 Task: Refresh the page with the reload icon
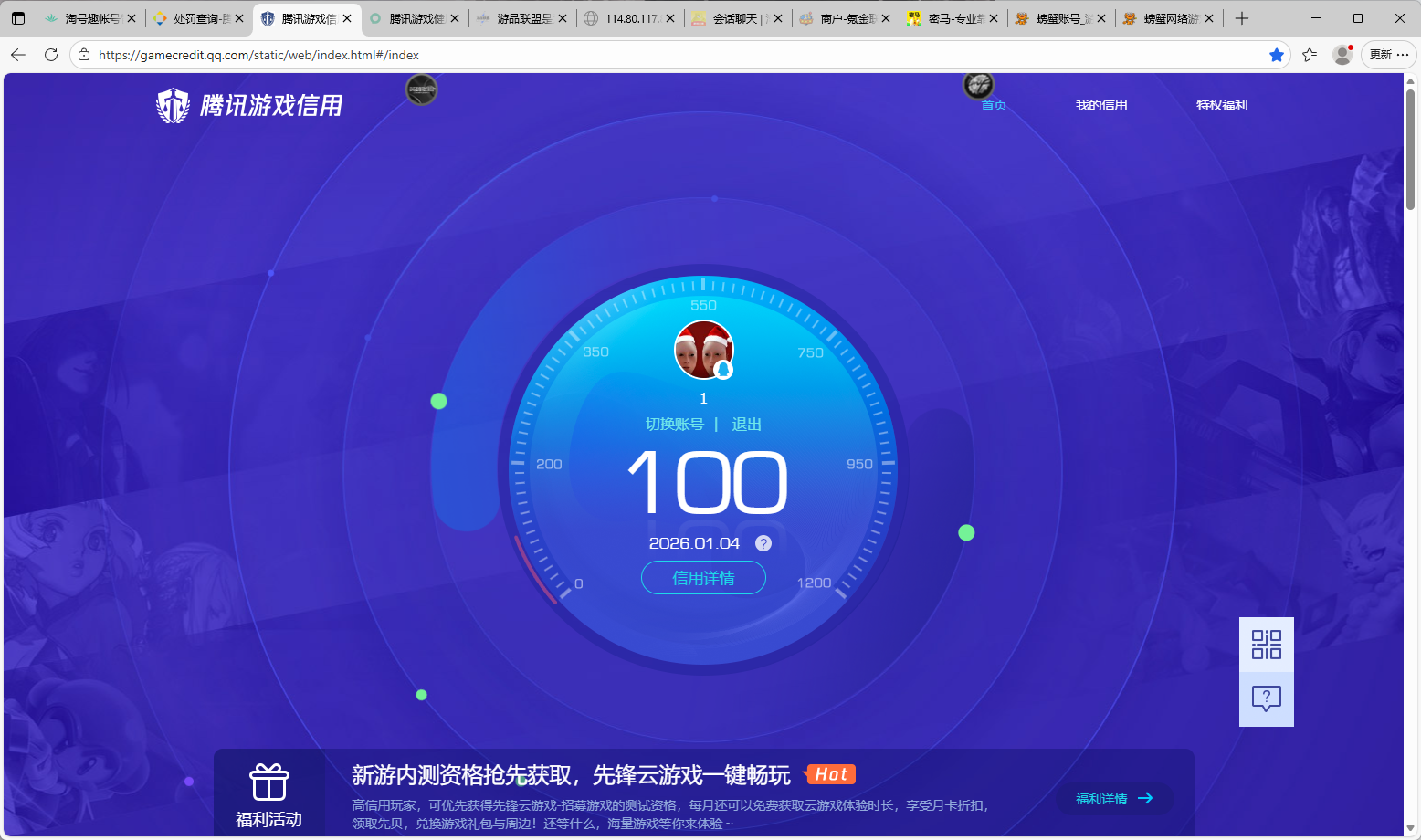click(x=51, y=55)
